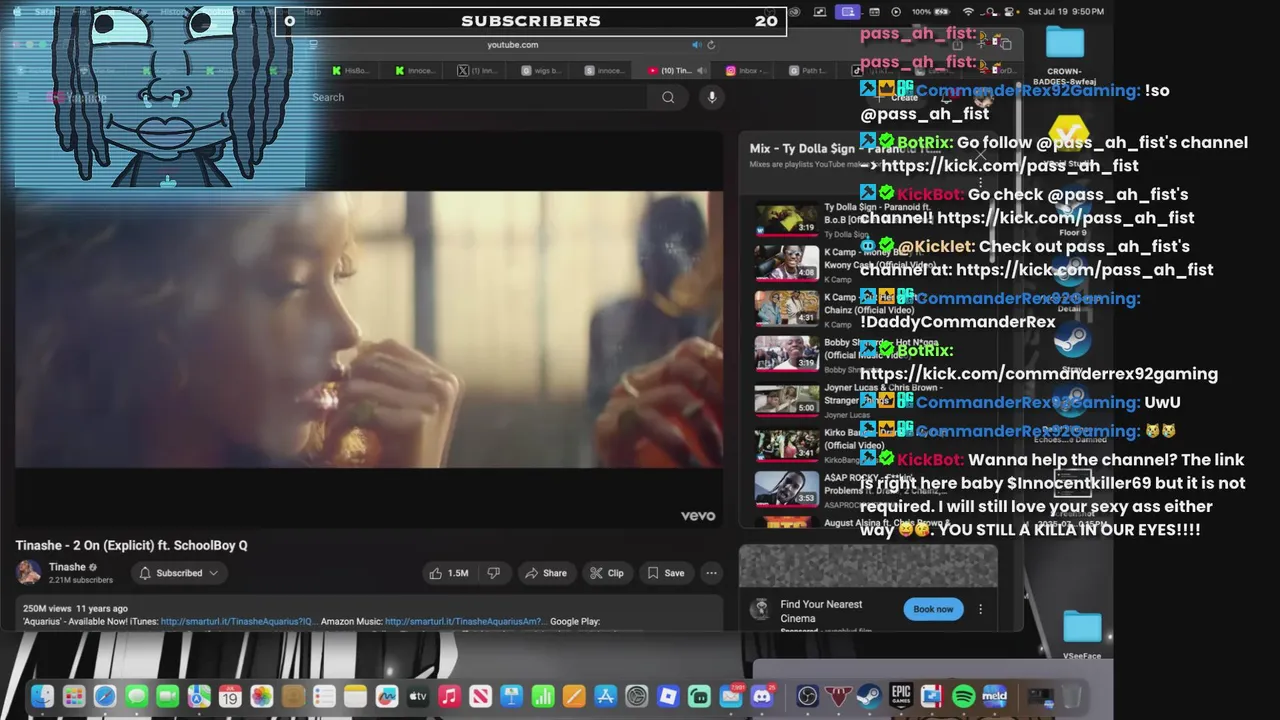Open Notes from the Dock
Image resolution: width=1280 pixels, height=720 pixels.
coord(355,696)
